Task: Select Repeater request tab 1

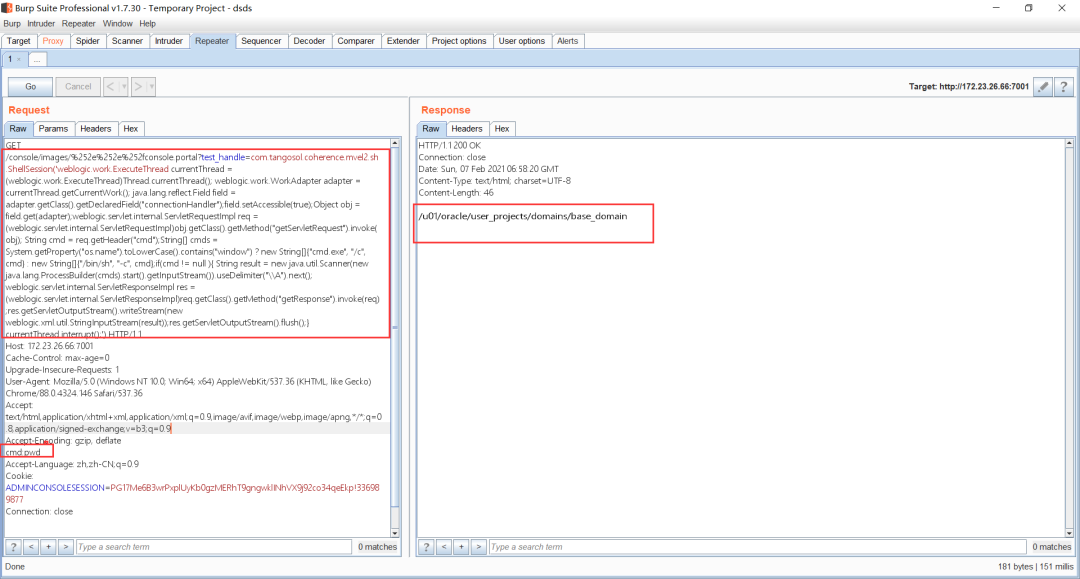Action: pyautogui.click(x=14, y=59)
